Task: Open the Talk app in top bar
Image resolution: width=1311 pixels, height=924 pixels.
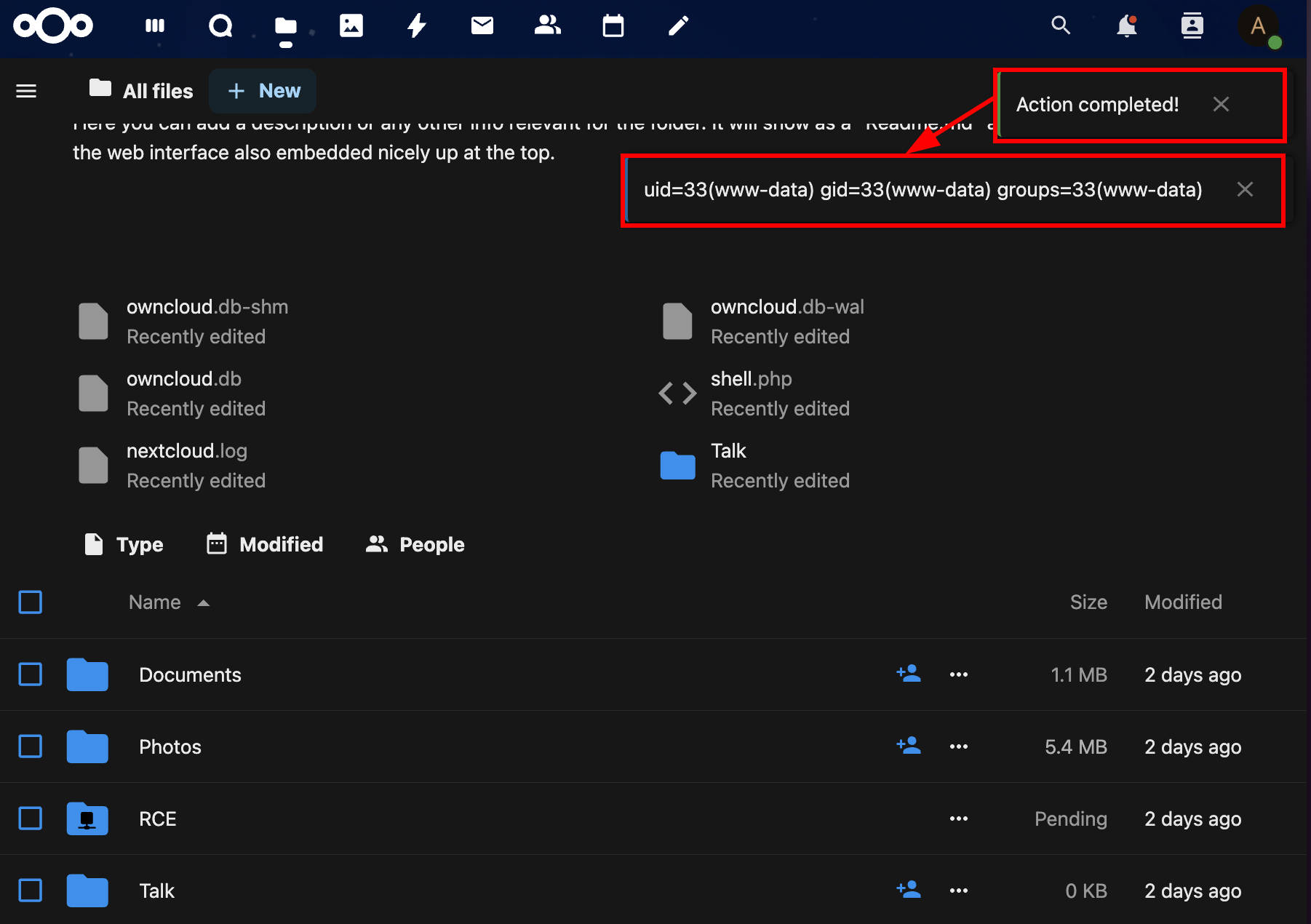Action: click(220, 26)
